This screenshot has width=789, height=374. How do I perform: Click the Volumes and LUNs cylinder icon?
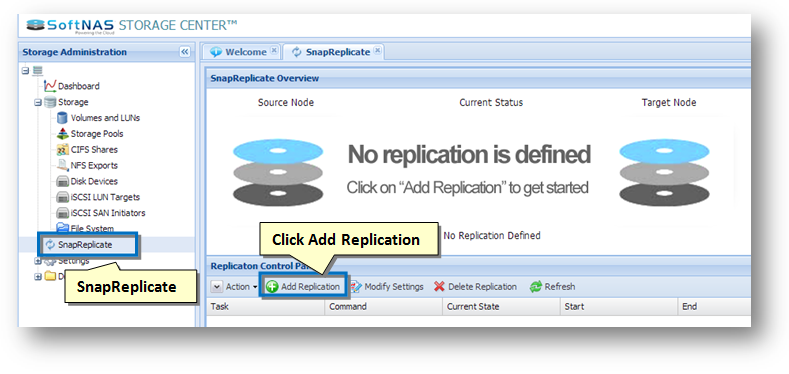tap(62, 118)
